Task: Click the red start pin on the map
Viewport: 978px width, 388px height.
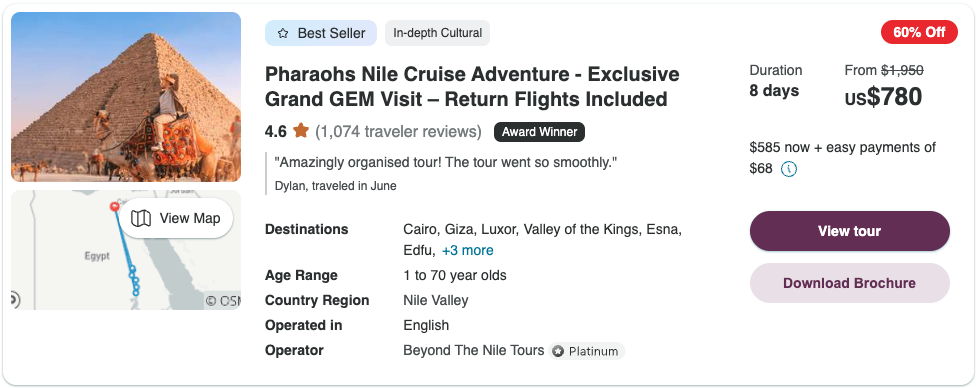Action: coord(114,206)
